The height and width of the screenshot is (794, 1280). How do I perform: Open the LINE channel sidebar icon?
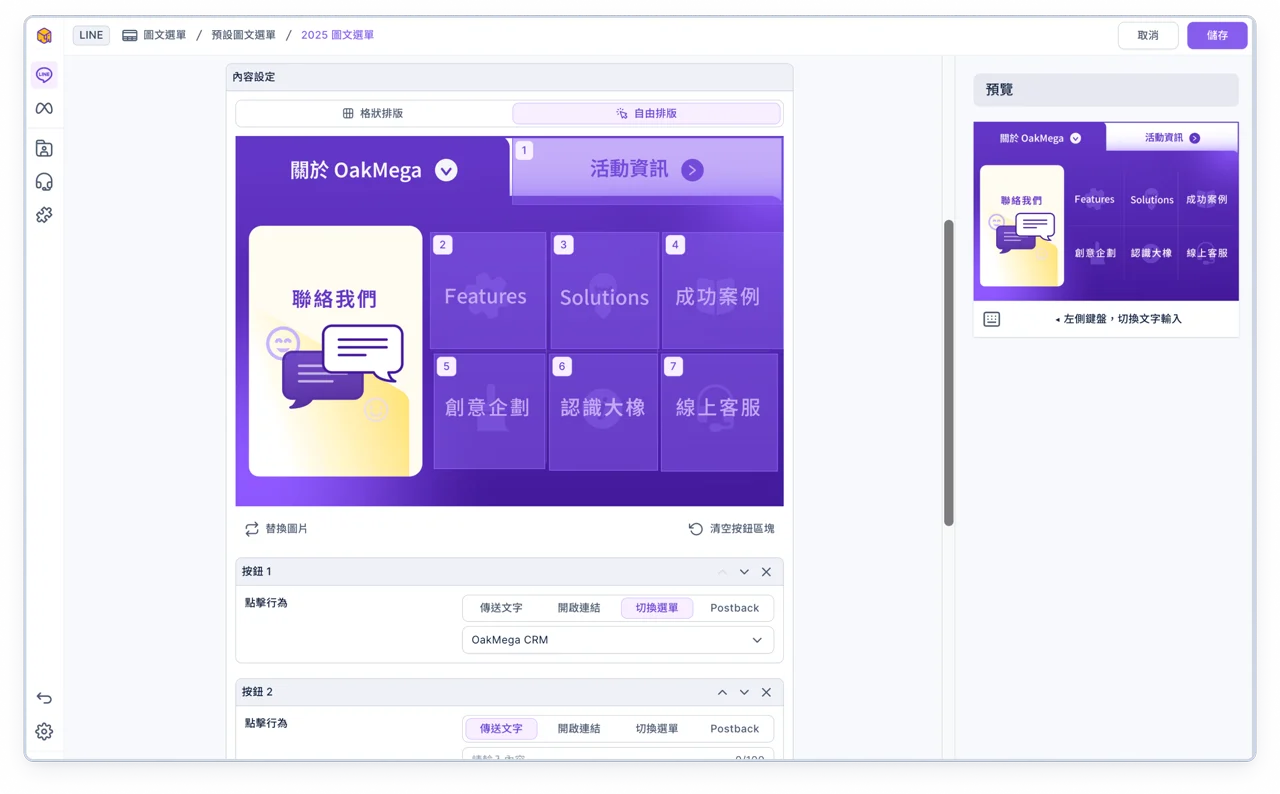(x=44, y=75)
